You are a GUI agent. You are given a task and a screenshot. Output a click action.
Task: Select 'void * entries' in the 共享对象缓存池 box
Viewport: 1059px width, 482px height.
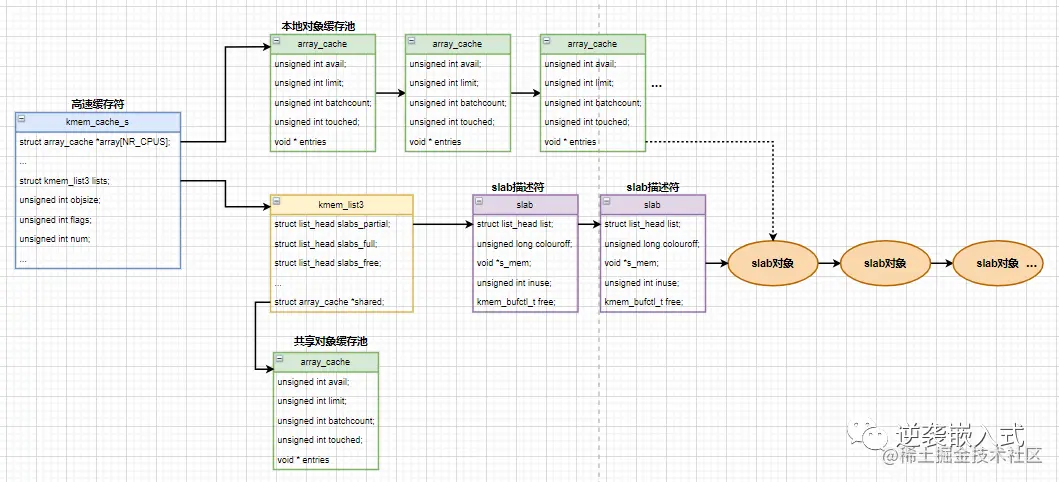point(326,460)
